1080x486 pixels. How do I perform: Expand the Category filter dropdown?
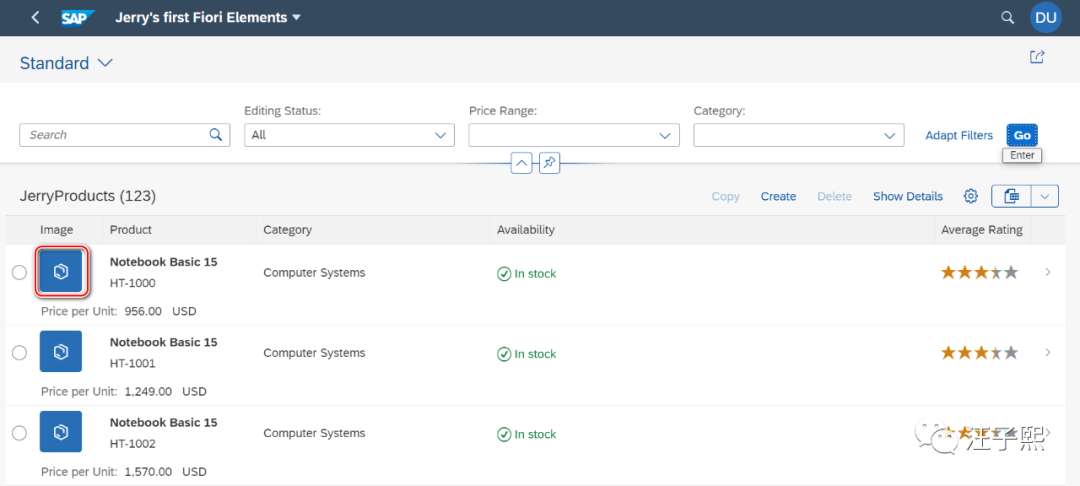pos(890,135)
